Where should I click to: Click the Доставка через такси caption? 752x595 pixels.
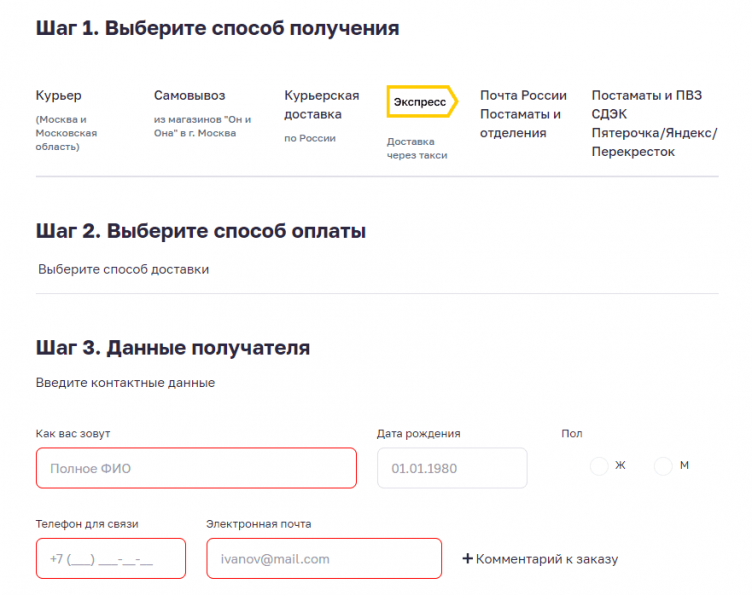click(417, 148)
